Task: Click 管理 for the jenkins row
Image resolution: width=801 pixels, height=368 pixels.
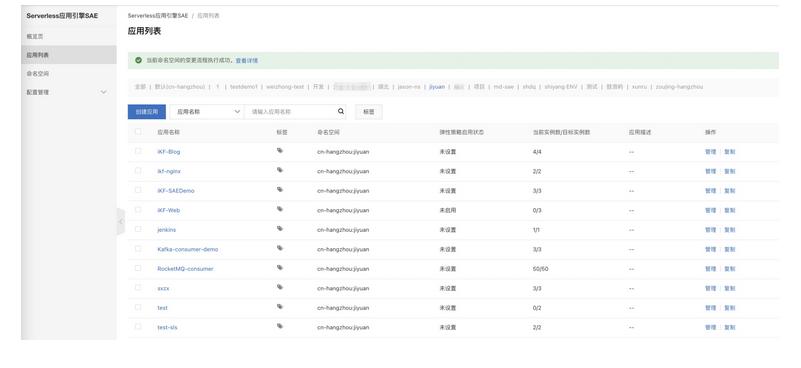Action: (710, 230)
